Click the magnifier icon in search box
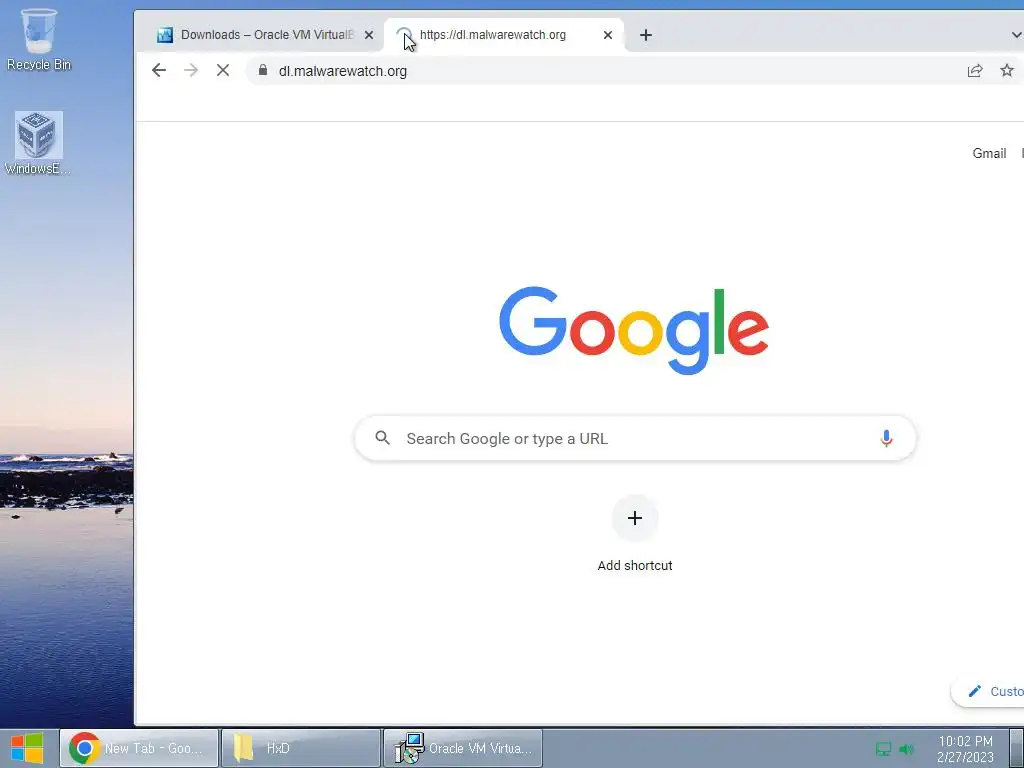This screenshot has height=768, width=1024. point(383,438)
